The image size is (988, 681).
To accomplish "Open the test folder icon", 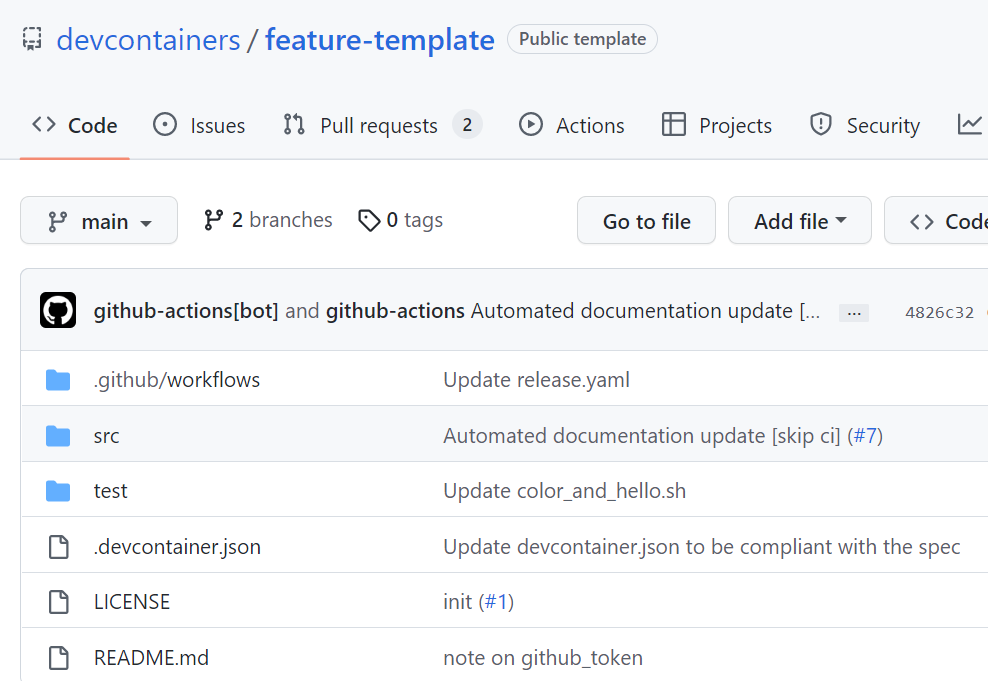I will 57,490.
